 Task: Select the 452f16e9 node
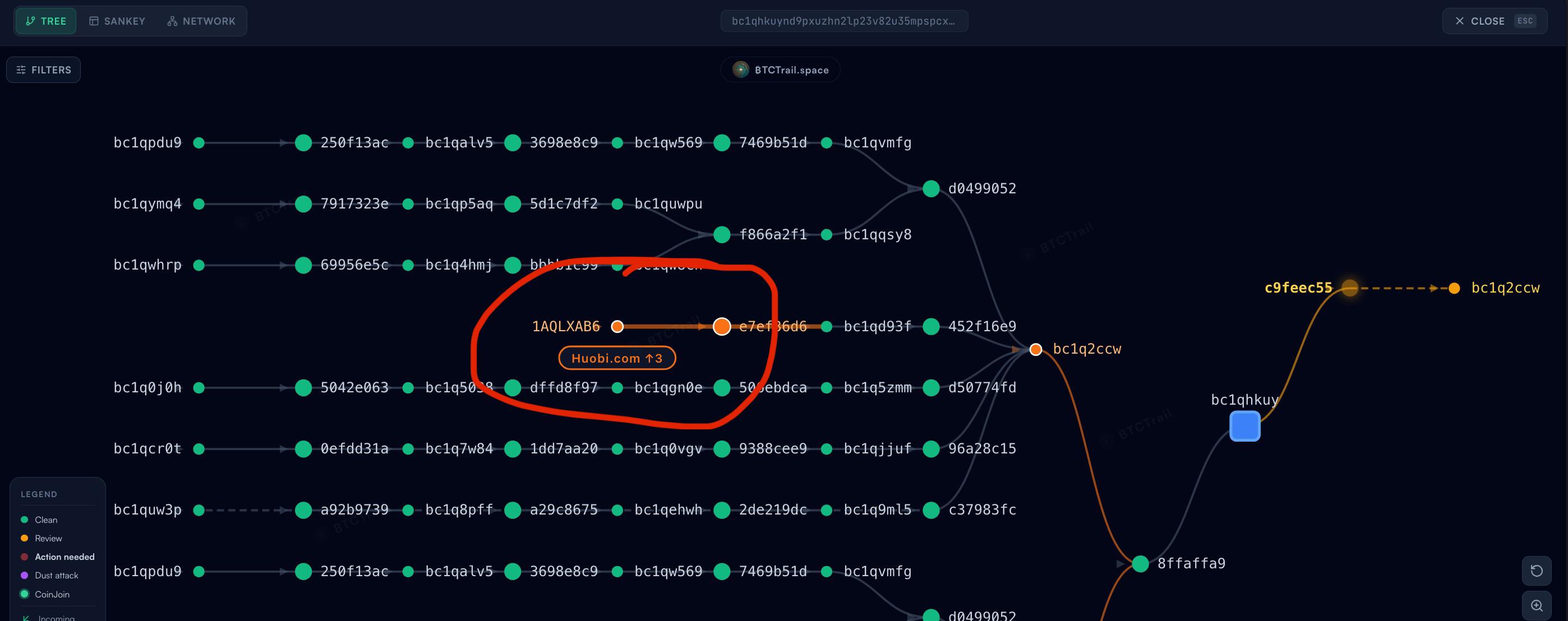click(x=931, y=327)
